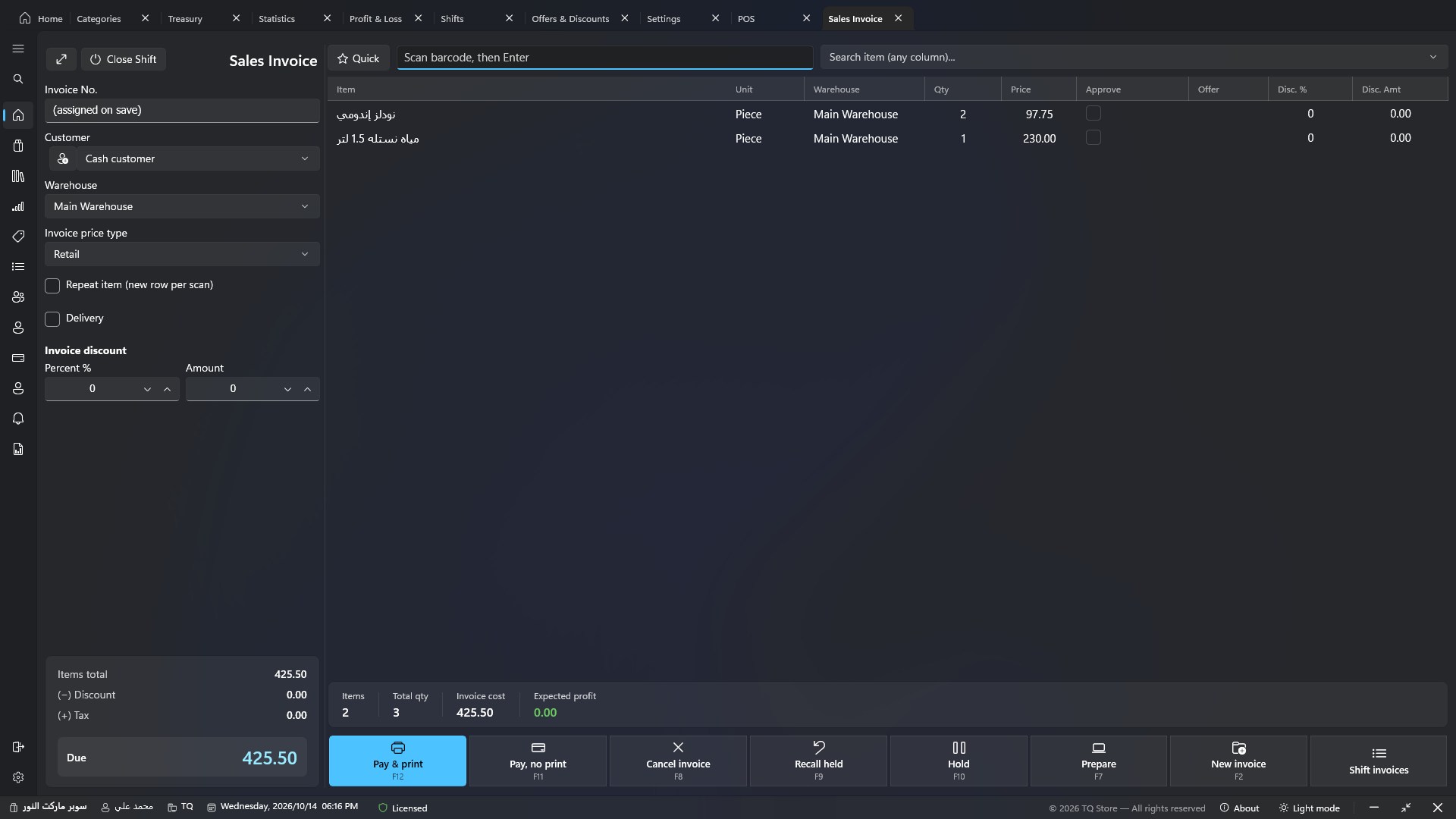The height and width of the screenshot is (819, 1456).
Task: Open the users group icon in the sidebar
Action: point(18,297)
